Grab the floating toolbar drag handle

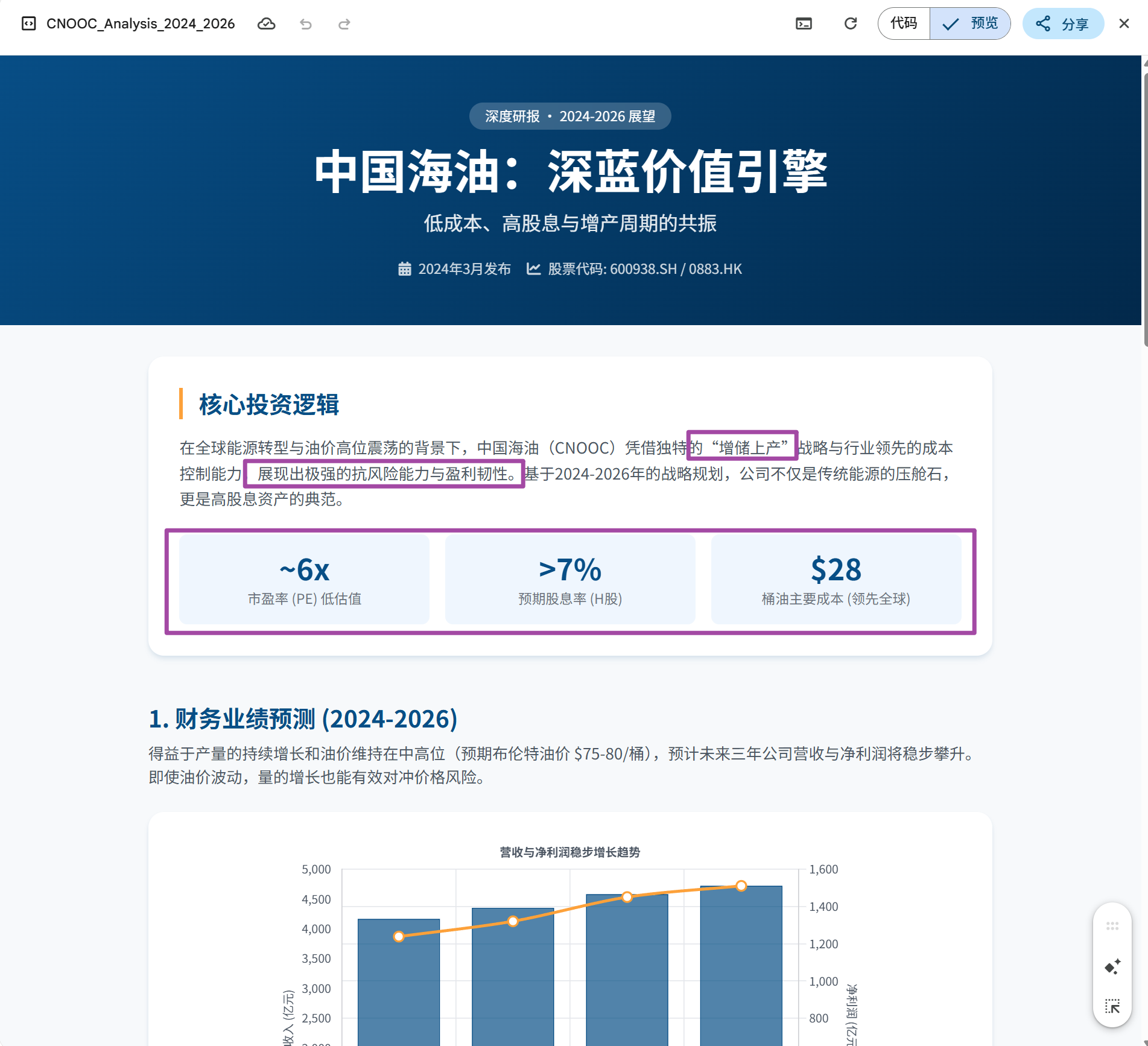(x=1112, y=926)
